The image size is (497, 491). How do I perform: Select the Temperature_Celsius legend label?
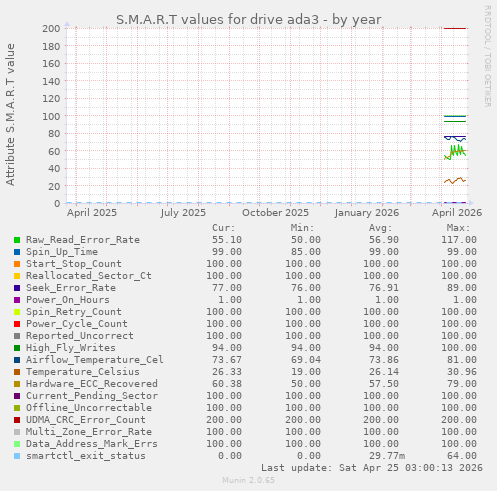83,372
